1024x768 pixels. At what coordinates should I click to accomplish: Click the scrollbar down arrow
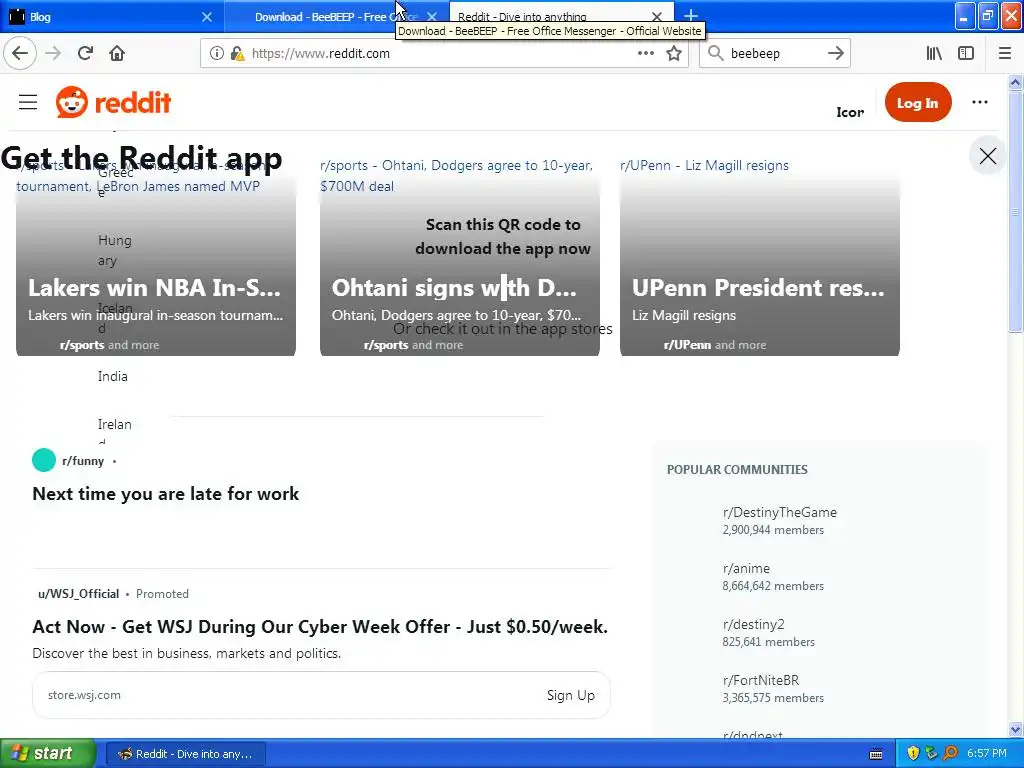pyautogui.click(x=1015, y=729)
